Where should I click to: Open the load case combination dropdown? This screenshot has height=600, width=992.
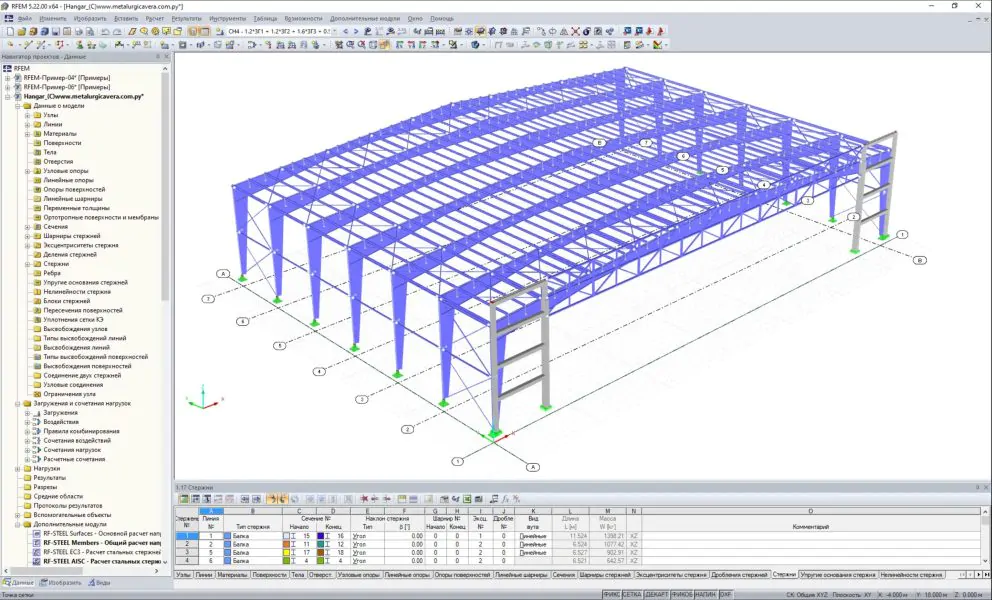[334, 31]
